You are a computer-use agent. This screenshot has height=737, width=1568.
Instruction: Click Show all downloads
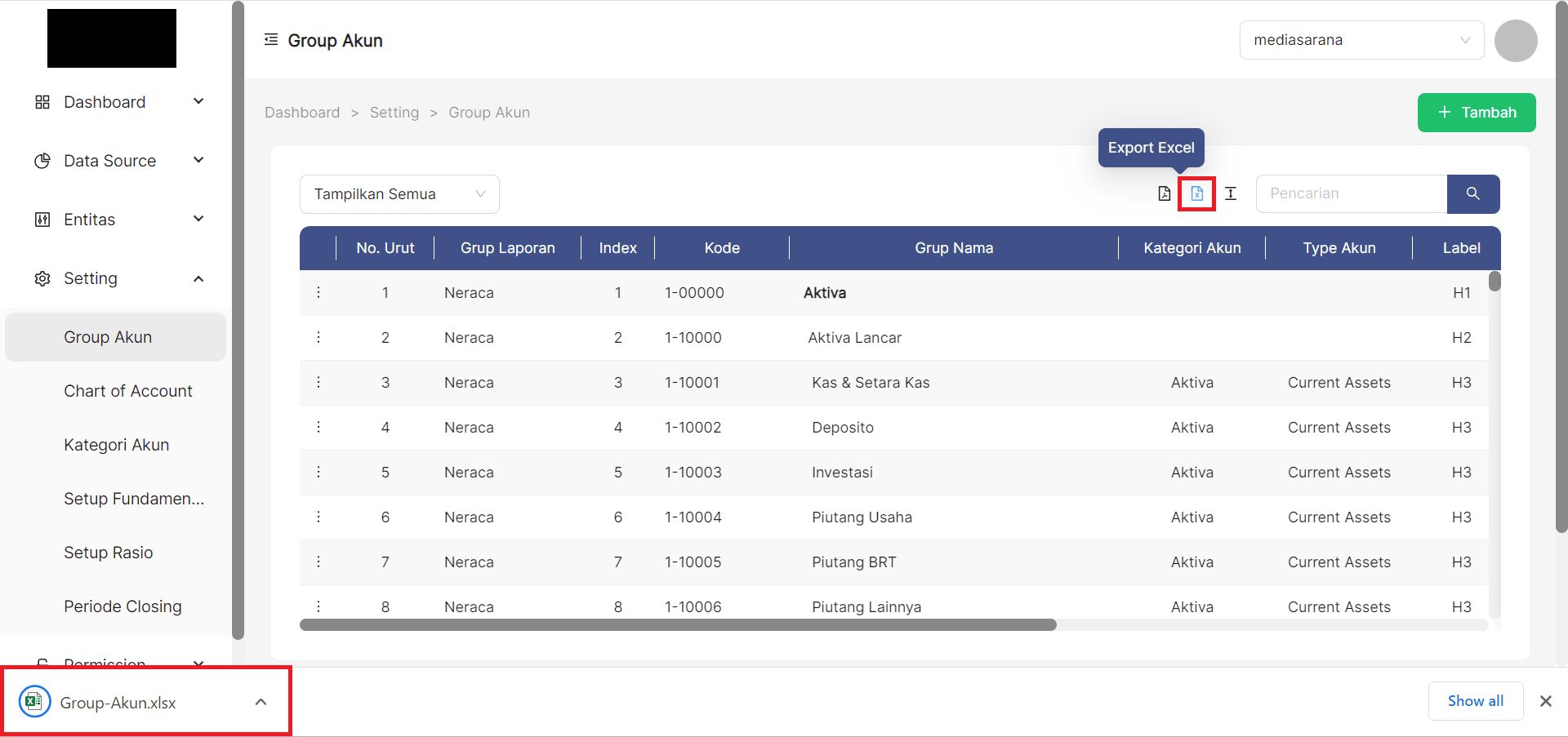pos(1475,700)
